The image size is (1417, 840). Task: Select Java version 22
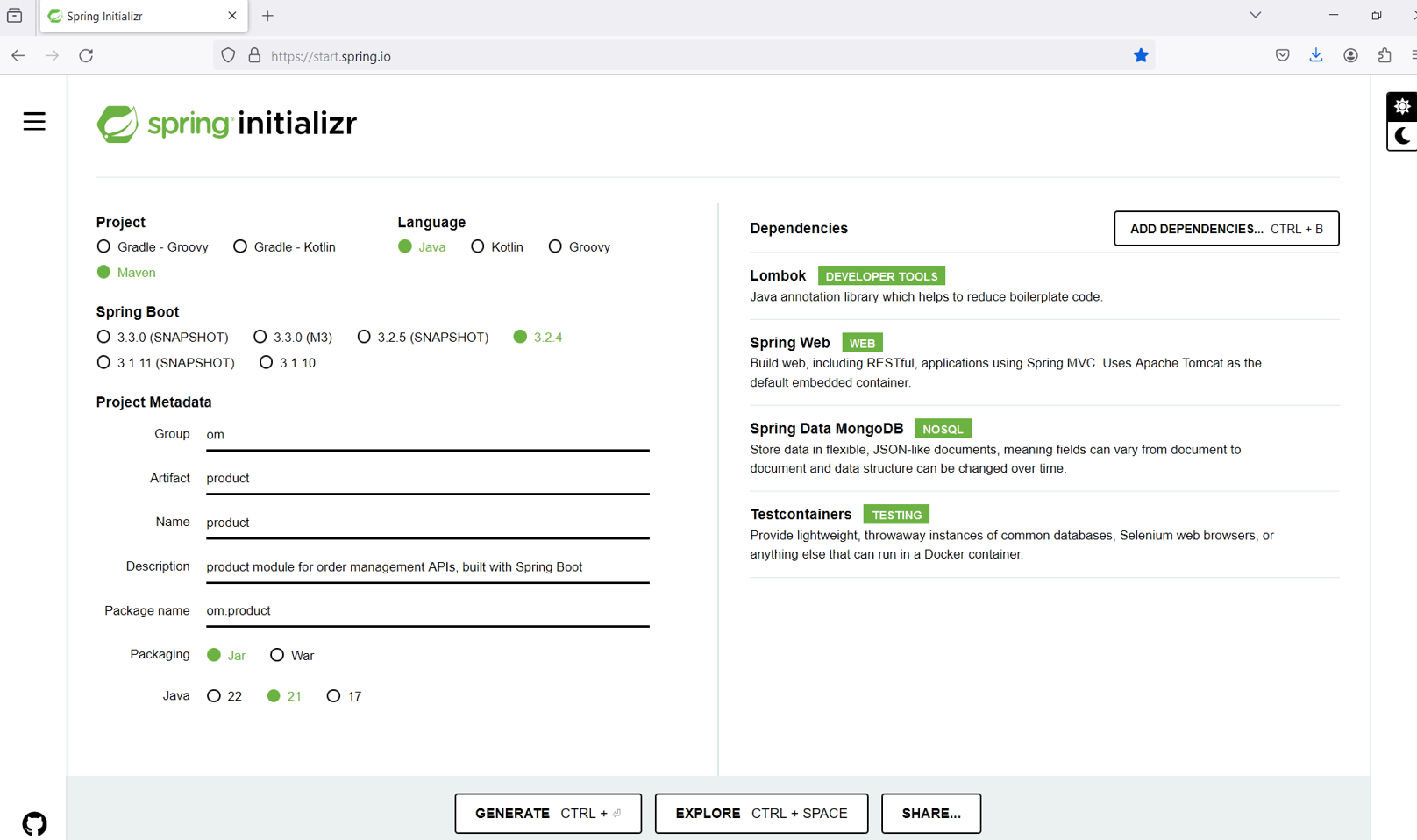pyautogui.click(x=224, y=696)
